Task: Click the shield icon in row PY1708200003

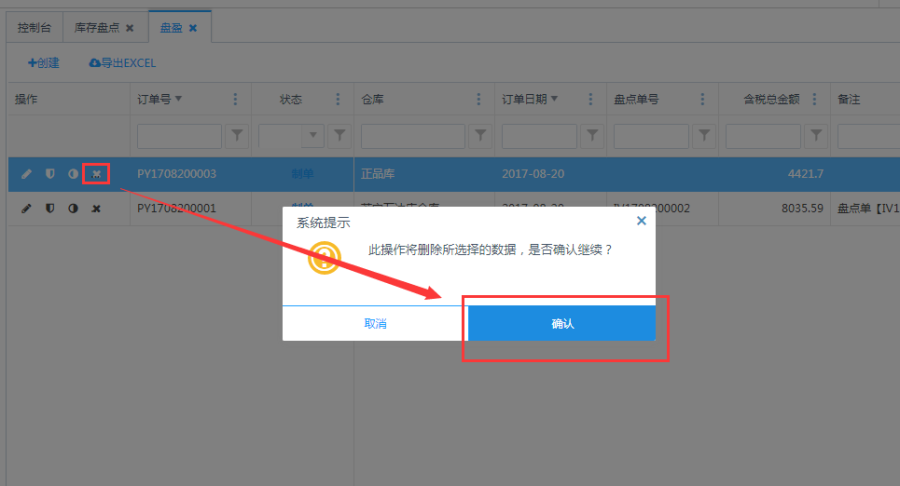Action: click(50, 174)
